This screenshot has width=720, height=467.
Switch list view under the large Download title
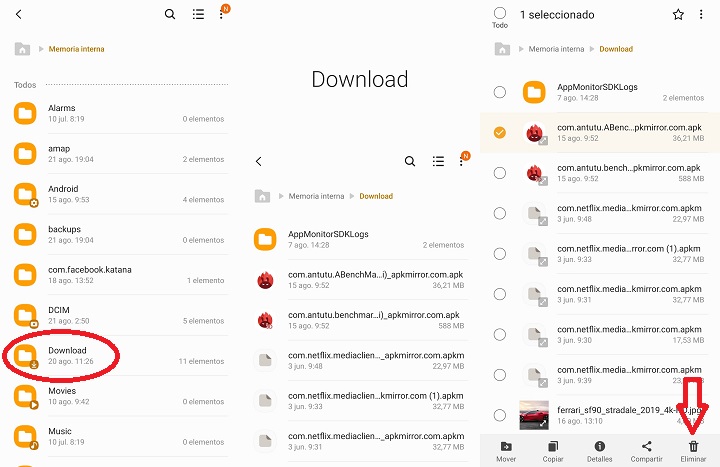(438, 161)
